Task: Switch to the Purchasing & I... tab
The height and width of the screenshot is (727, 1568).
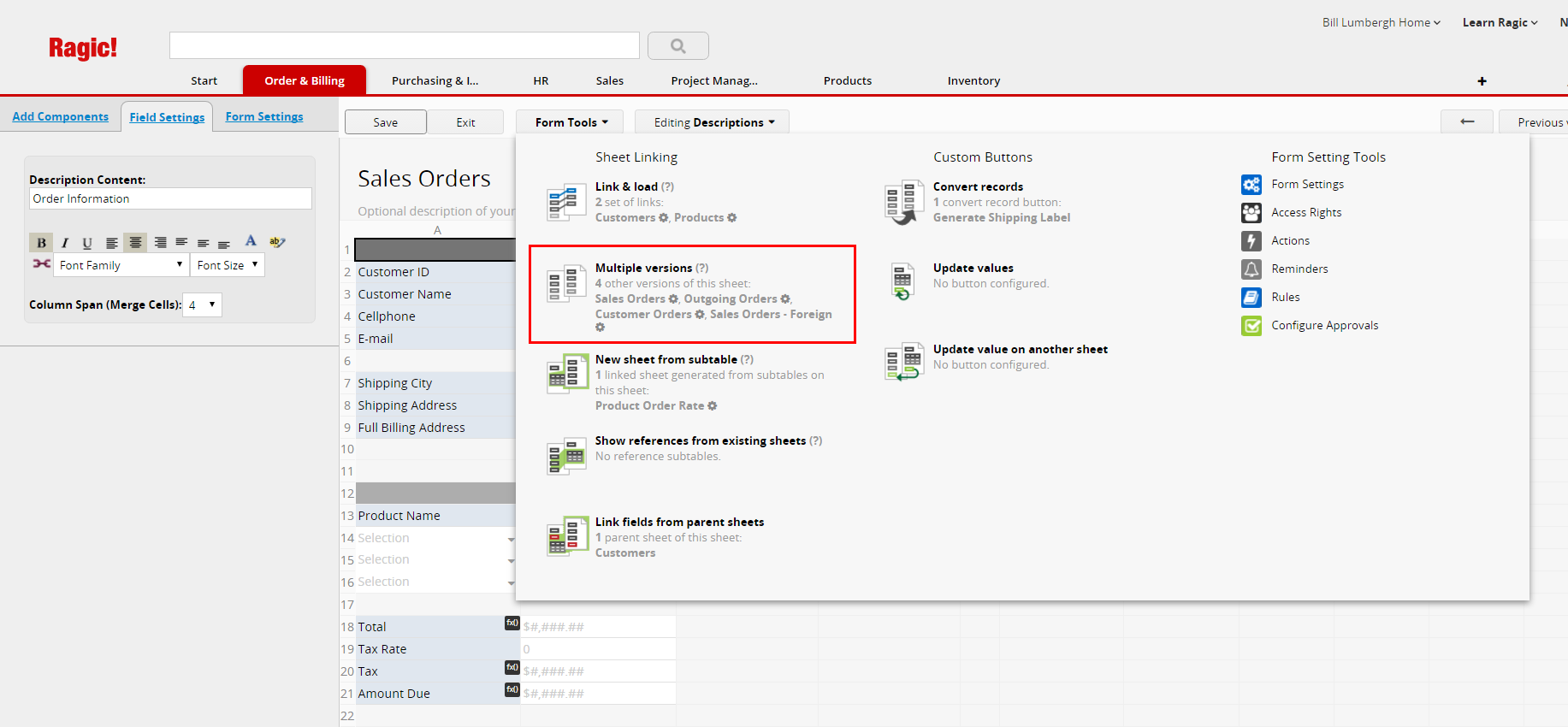Action: [x=435, y=81]
